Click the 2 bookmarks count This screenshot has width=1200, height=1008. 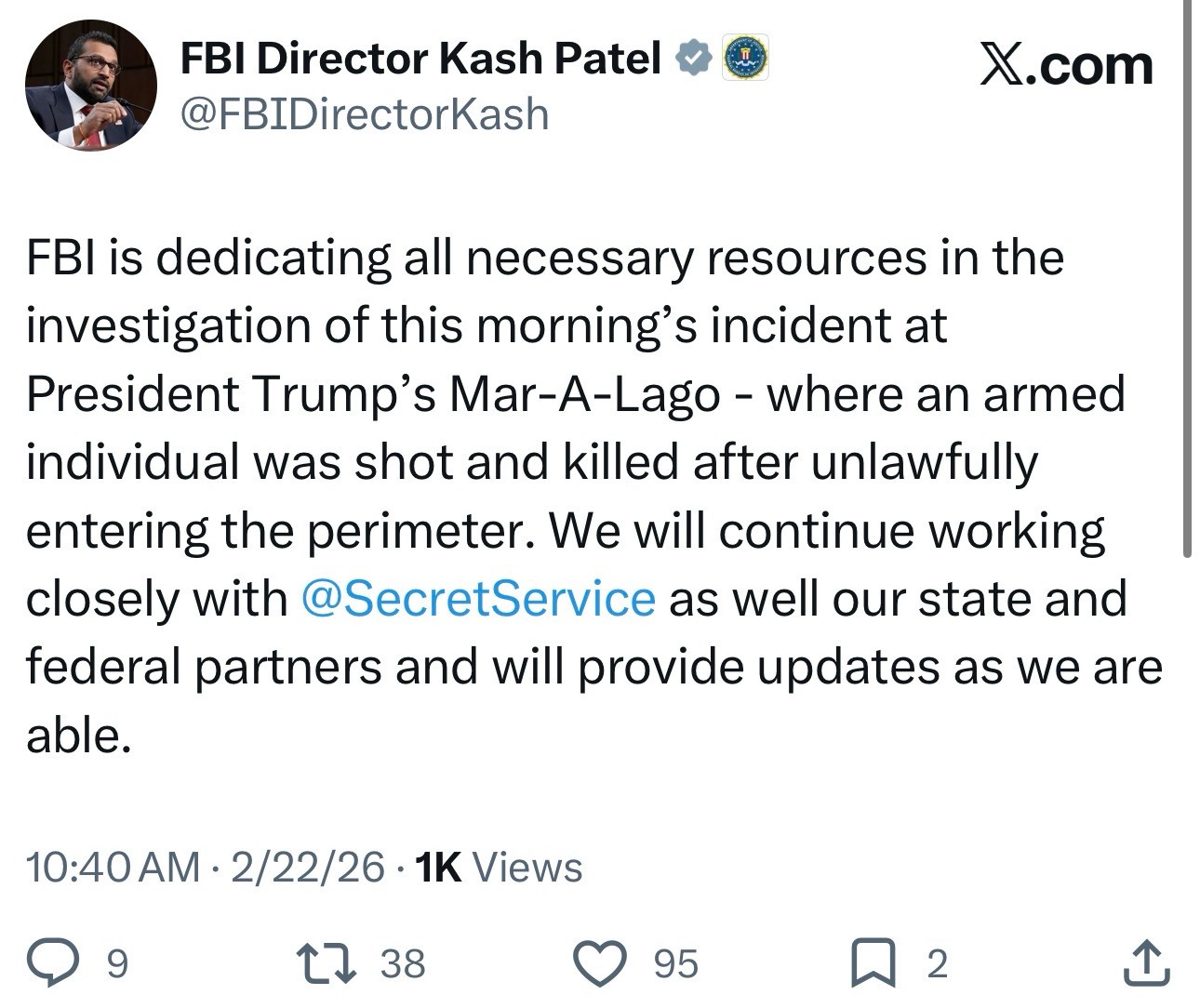coord(937,964)
